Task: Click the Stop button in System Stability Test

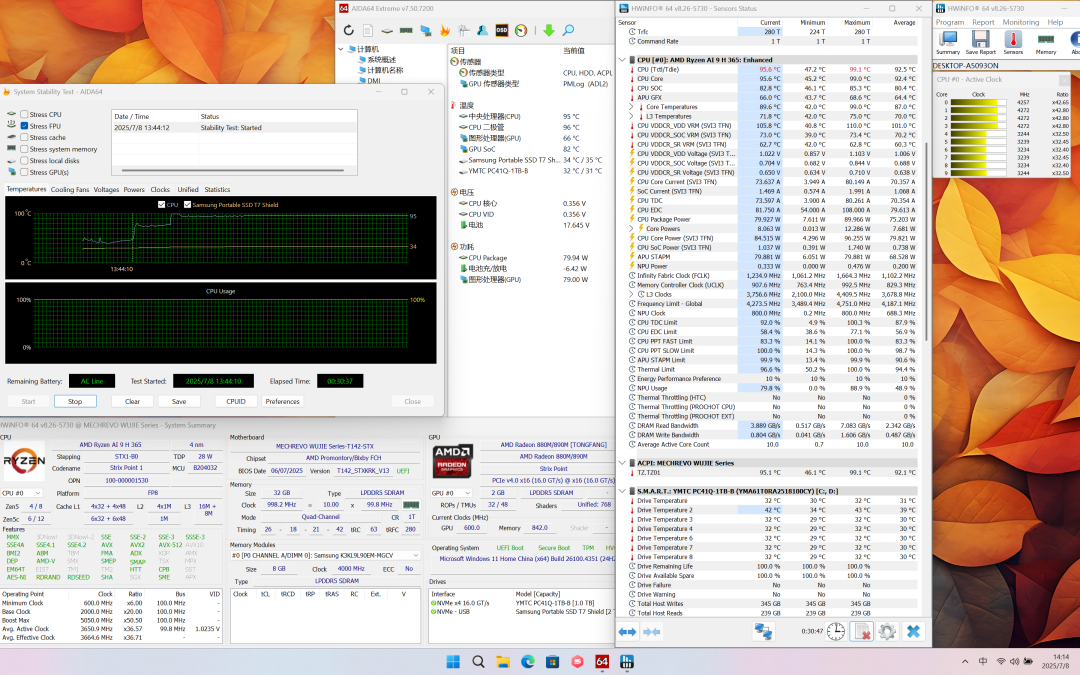Action: point(75,402)
